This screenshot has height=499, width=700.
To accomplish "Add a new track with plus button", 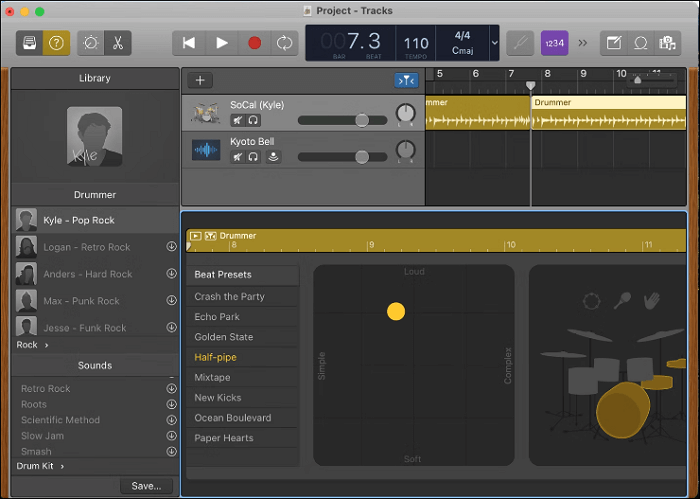I will pos(200,80).
